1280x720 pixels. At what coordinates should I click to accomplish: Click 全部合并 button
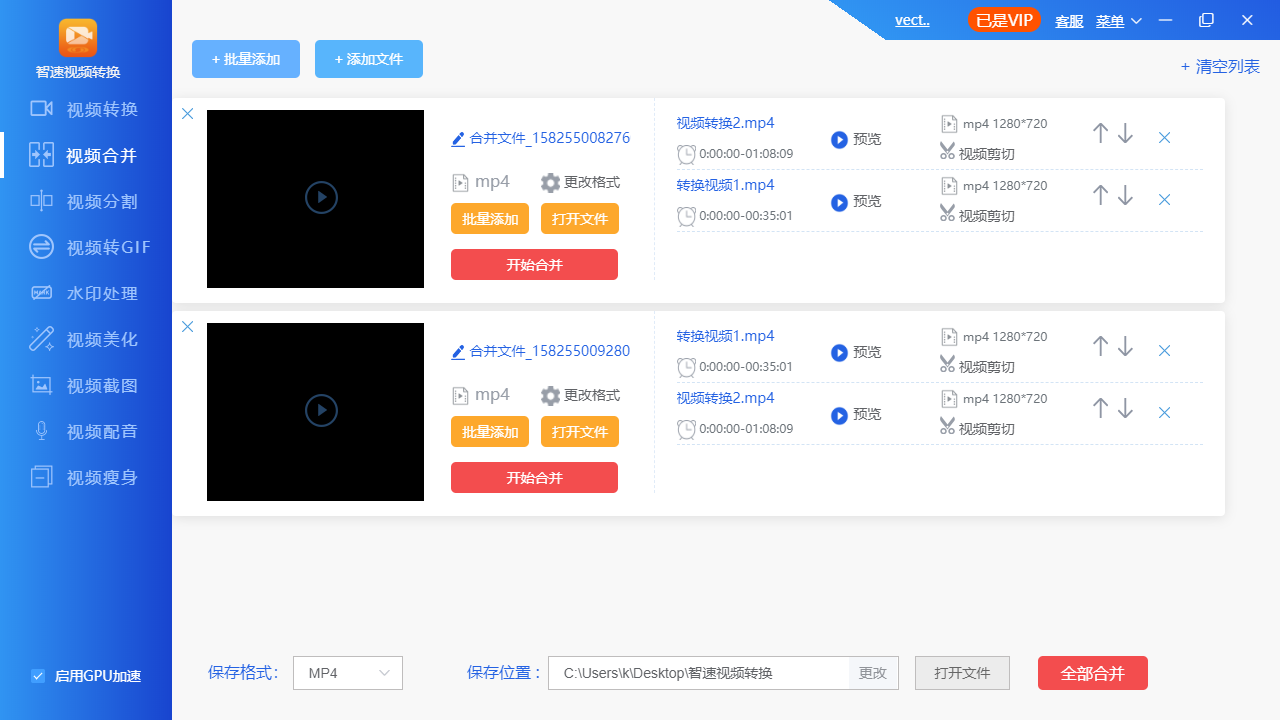1092,673
